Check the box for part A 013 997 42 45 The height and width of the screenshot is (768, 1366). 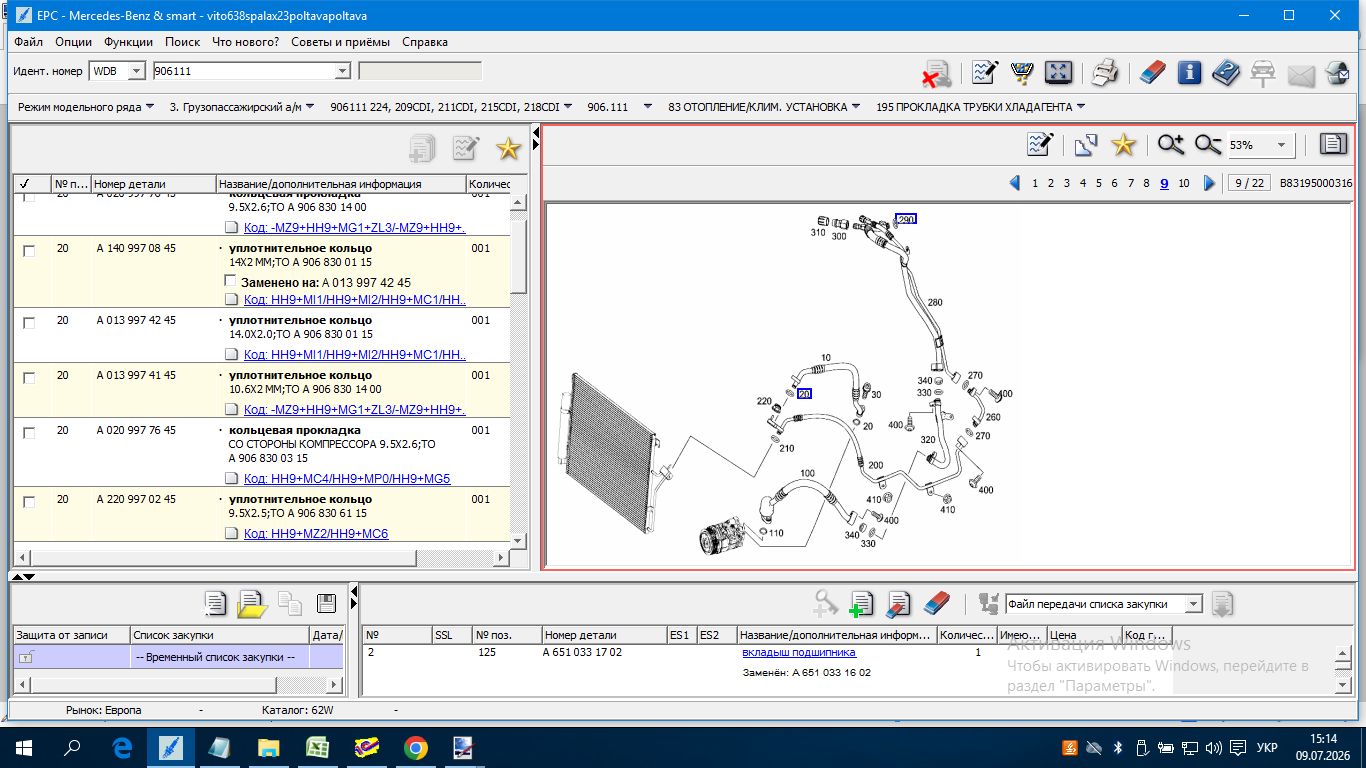click(29, 323)
